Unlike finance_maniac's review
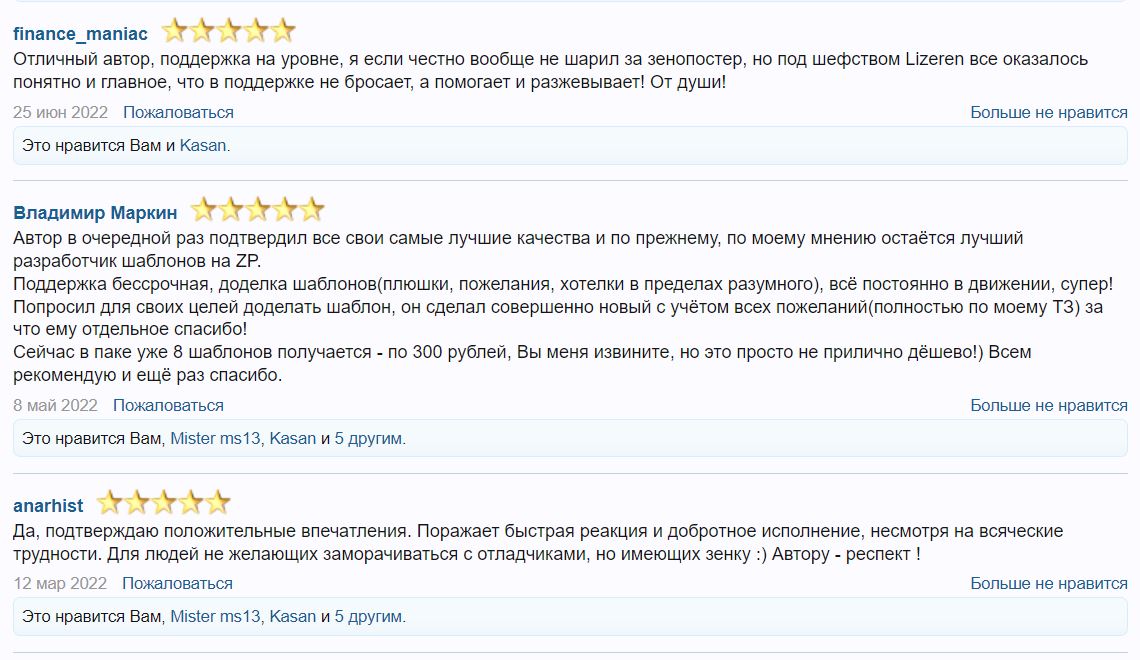Viewport: 1140px width, 660px height. (1048, 112)
